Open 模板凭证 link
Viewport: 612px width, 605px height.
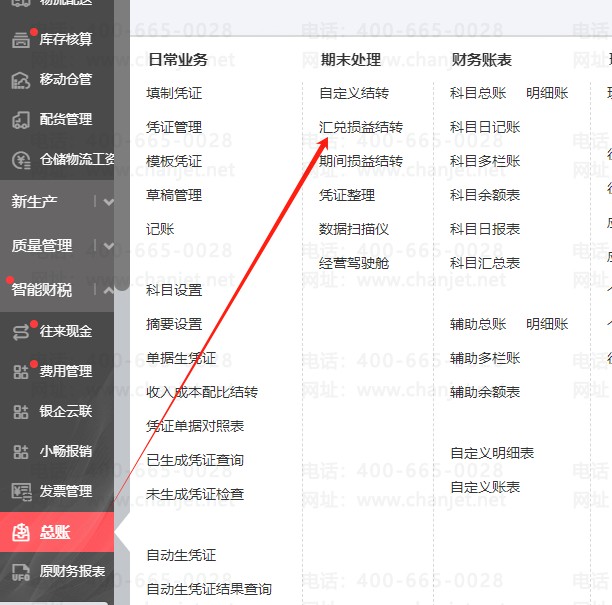pyautogui.click(x=174, y=161)
